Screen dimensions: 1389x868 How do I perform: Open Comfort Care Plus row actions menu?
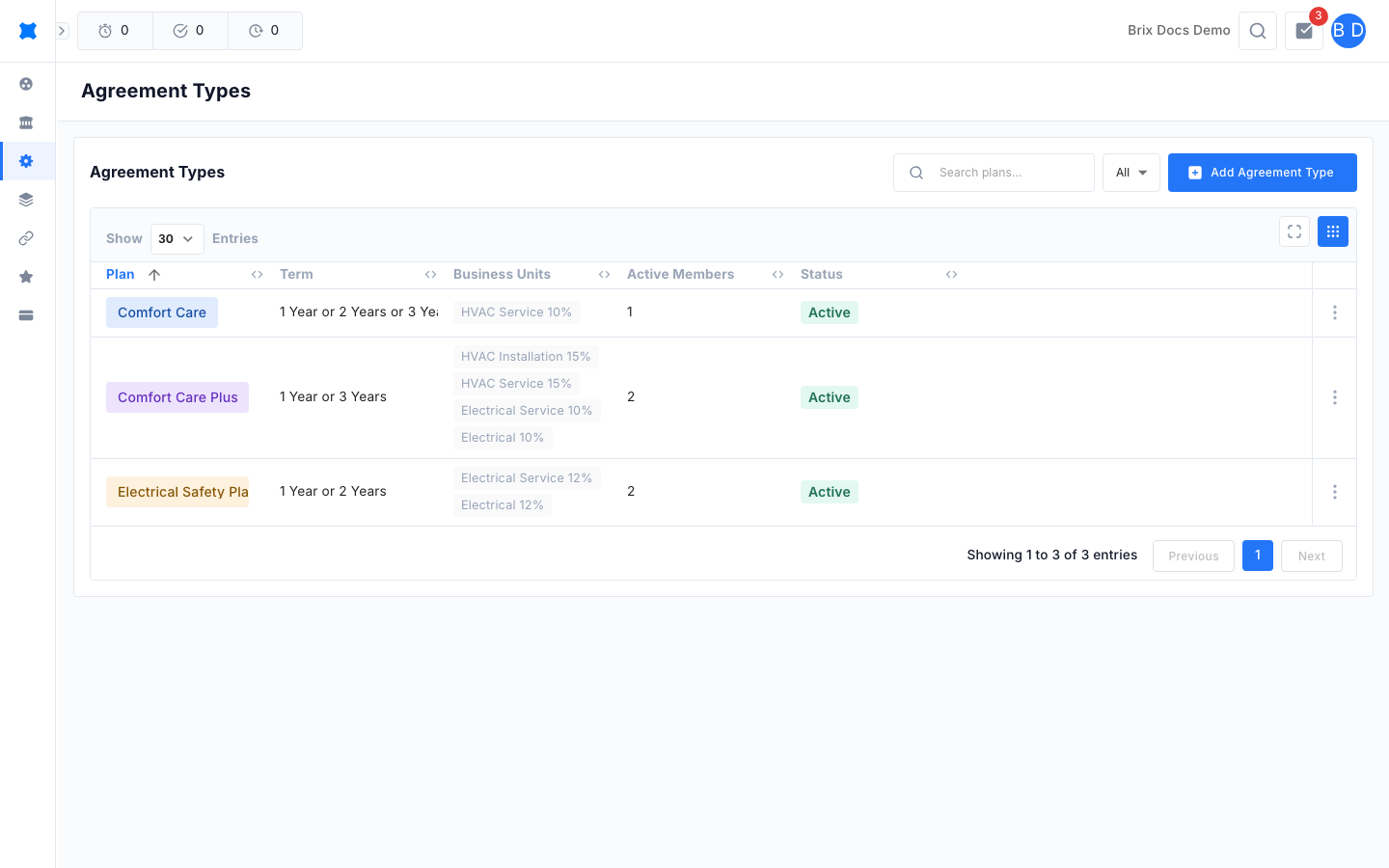point(1335,397)
